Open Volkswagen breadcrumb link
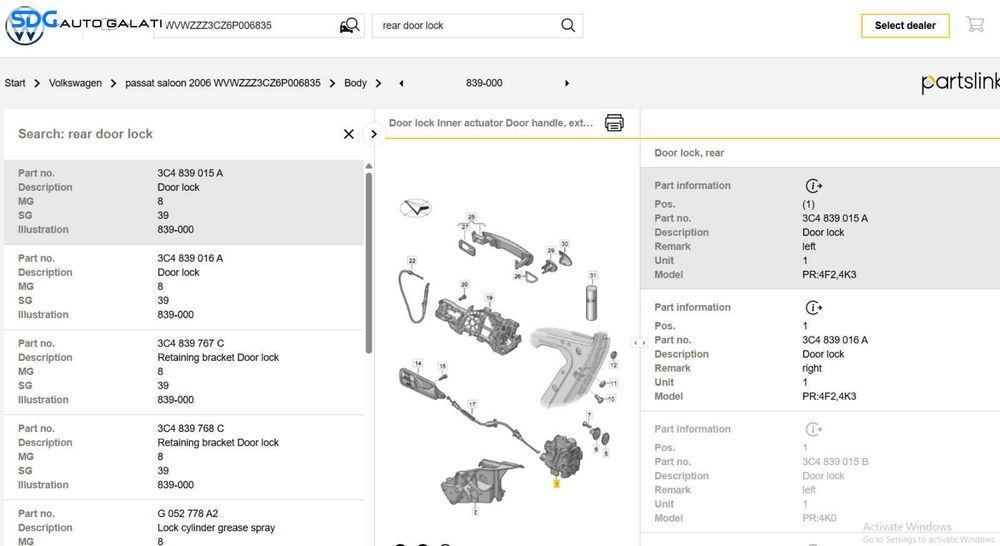1000x546 pixels. tap(75, 83)
